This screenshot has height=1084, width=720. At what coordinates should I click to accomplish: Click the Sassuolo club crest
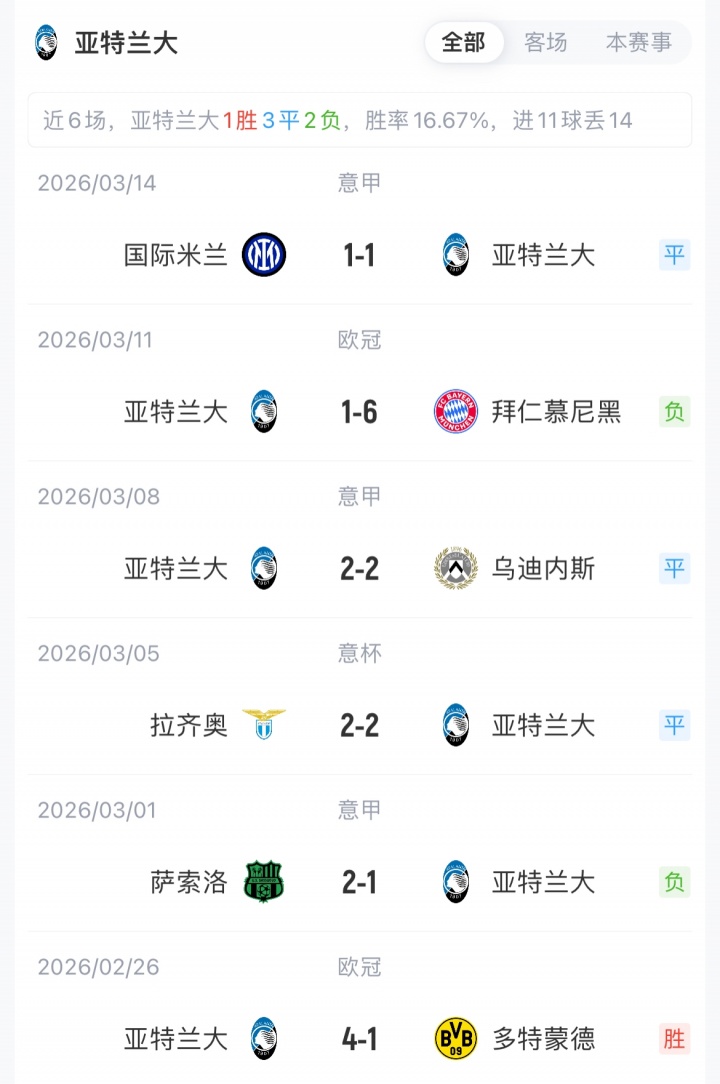pos(264,882)
